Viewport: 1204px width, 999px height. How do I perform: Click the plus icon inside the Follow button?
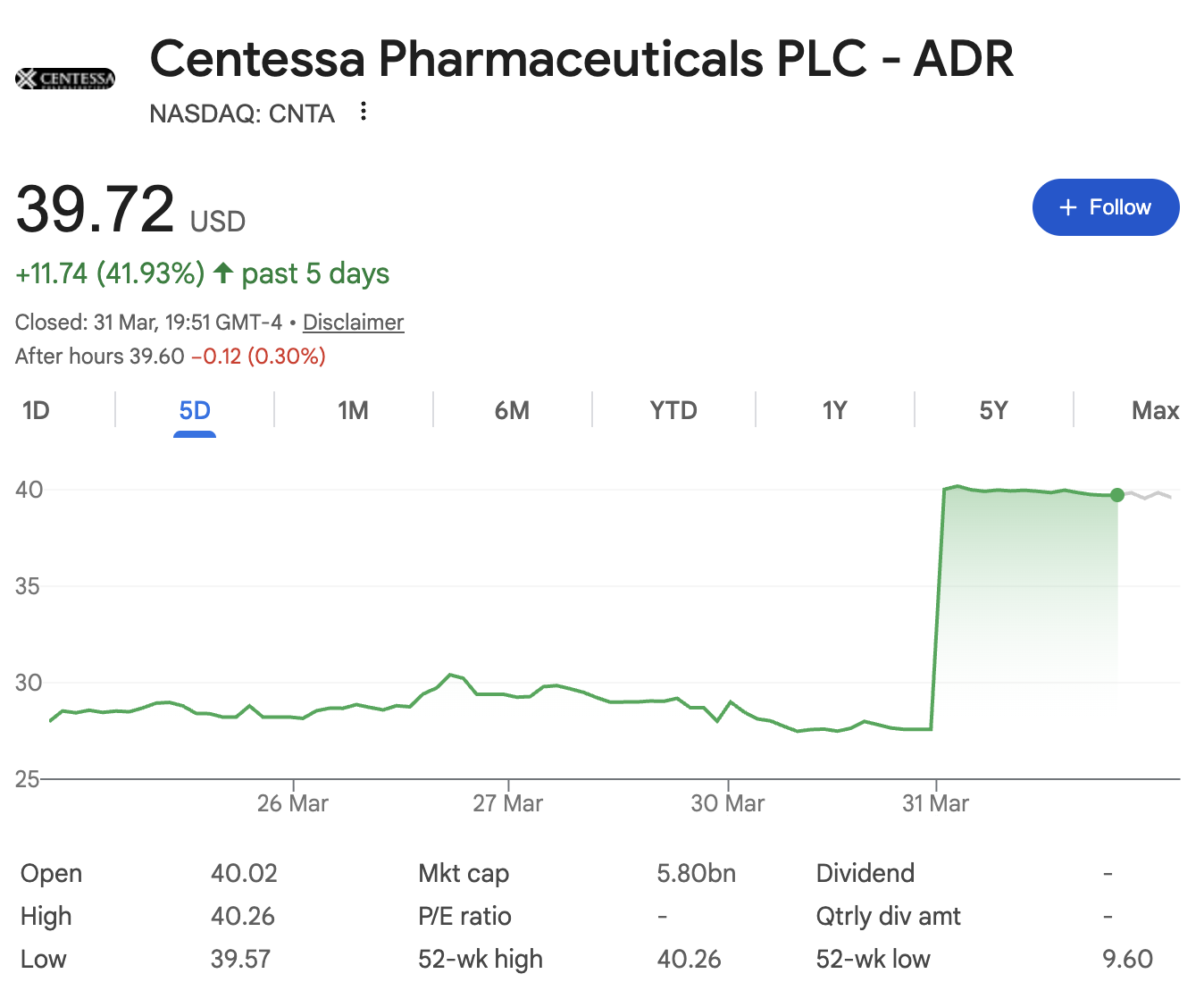coord(1066,206)
